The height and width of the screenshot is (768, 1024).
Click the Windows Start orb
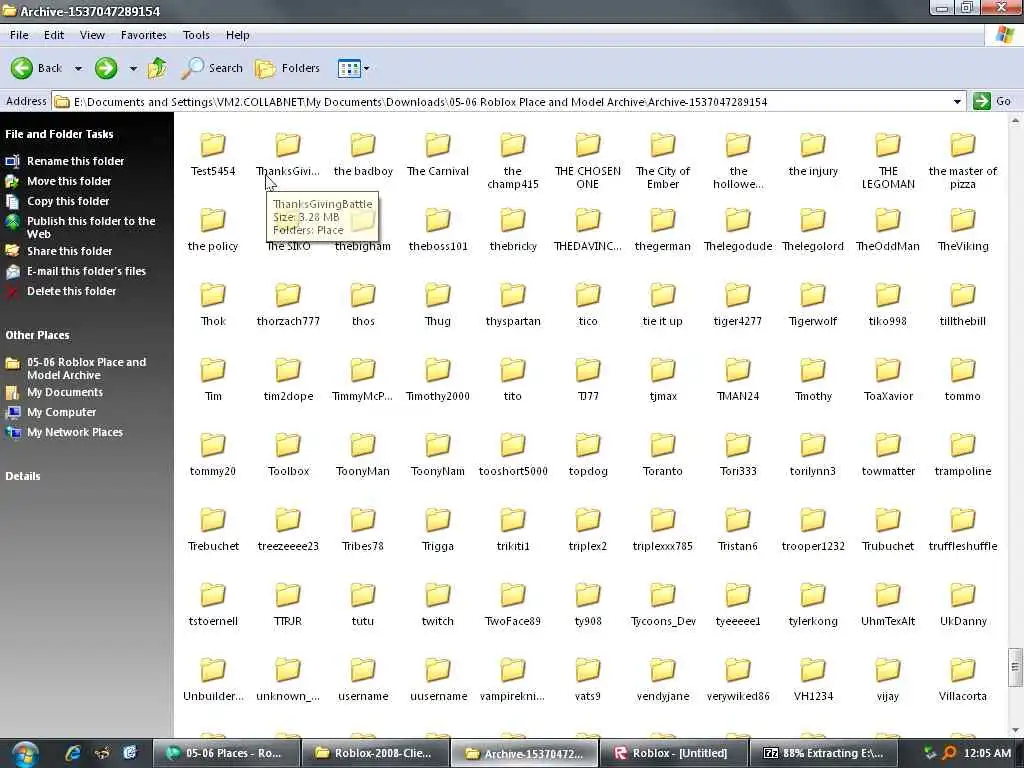point(24,754)
